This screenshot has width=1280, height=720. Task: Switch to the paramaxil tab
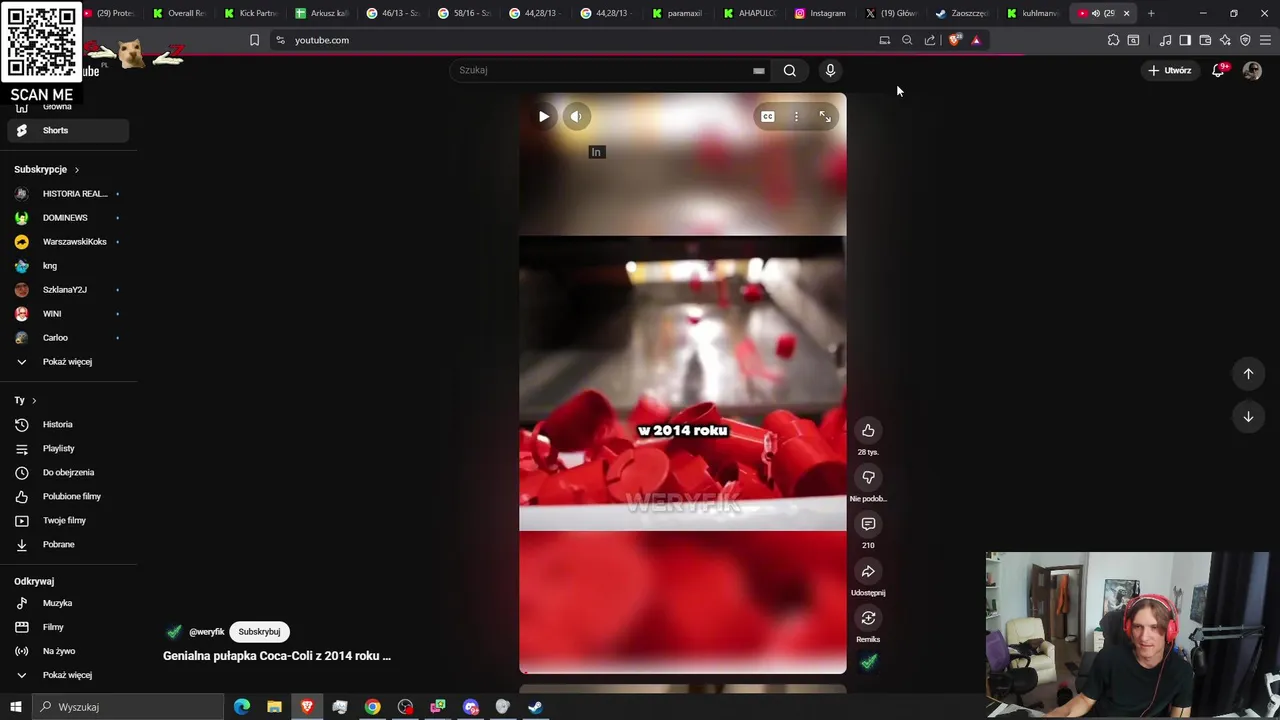(677, 13)
